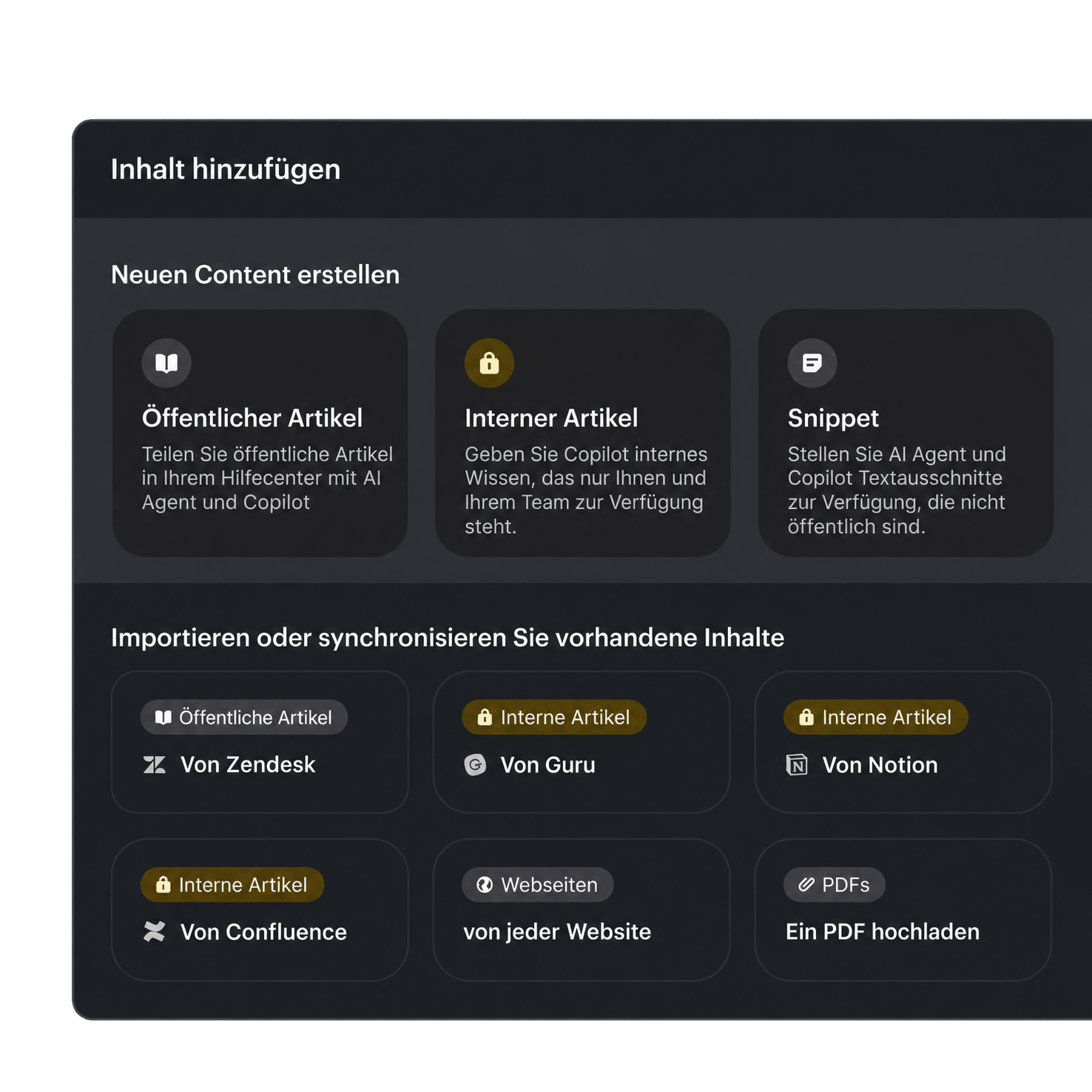
Task: Click the 'Interne Artikel' tag on Notion card
Action: click(876, 717)
